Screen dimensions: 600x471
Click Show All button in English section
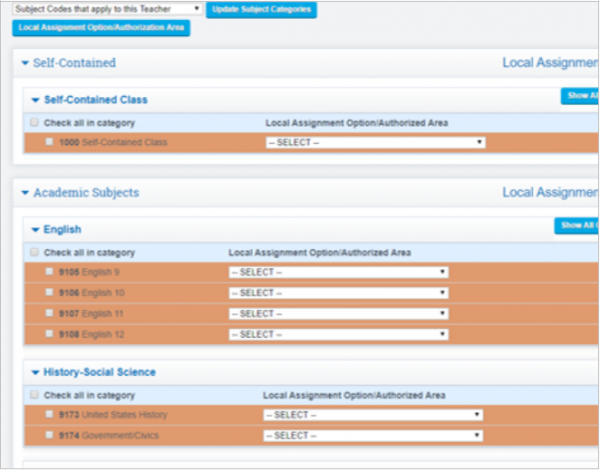tap(578, 226)
